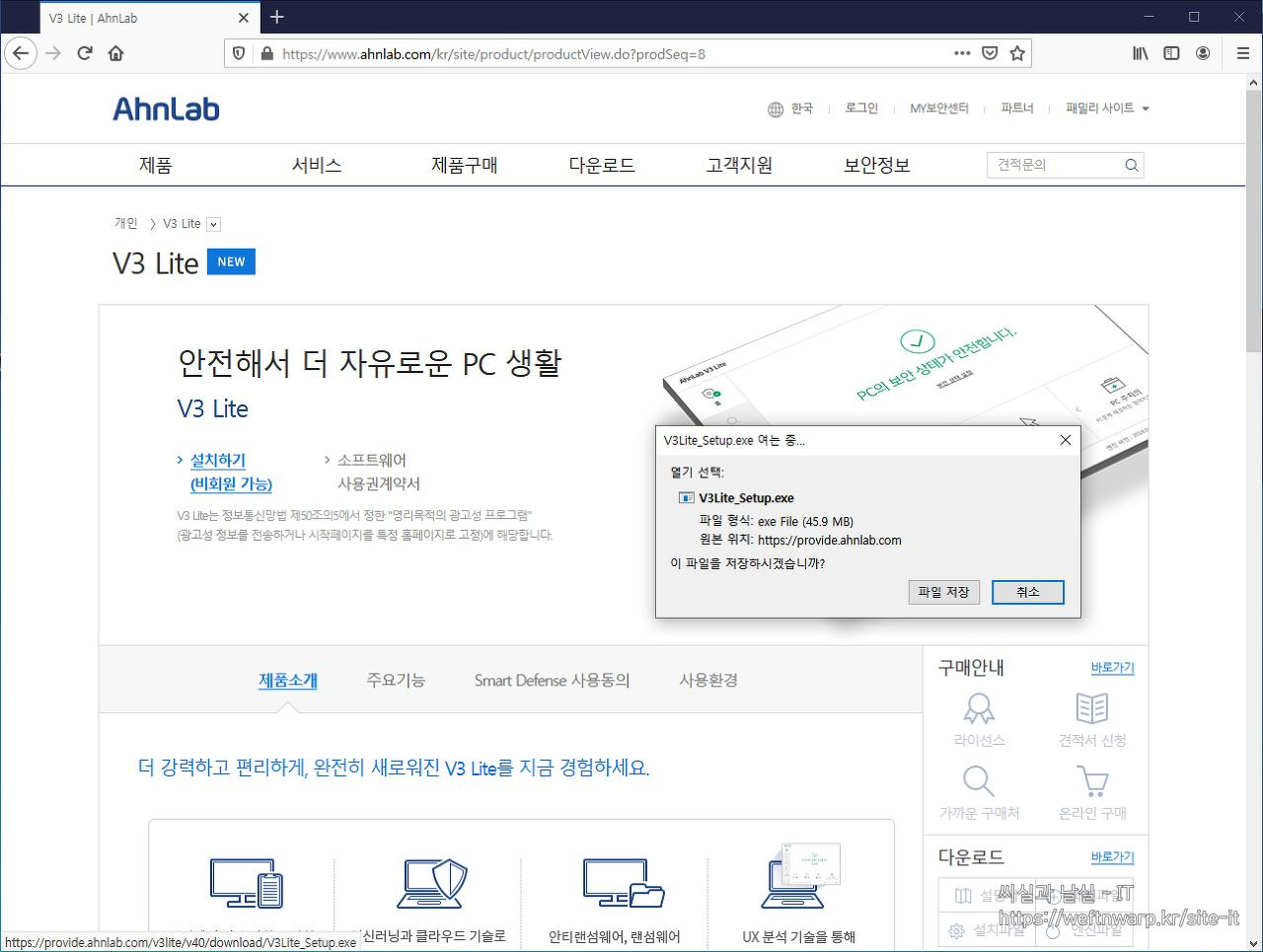Open MY보안센터 link
Screen dimensions: 1263x952
[939, 109]
